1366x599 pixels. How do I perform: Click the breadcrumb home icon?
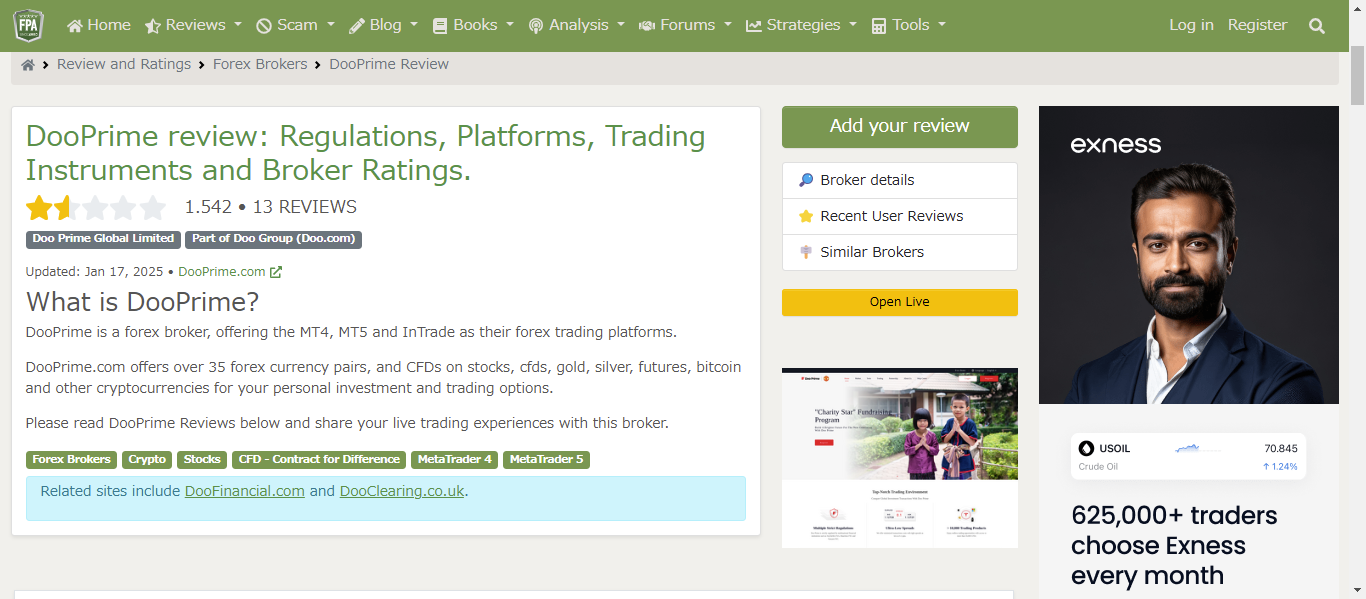(x=28, y=65)
